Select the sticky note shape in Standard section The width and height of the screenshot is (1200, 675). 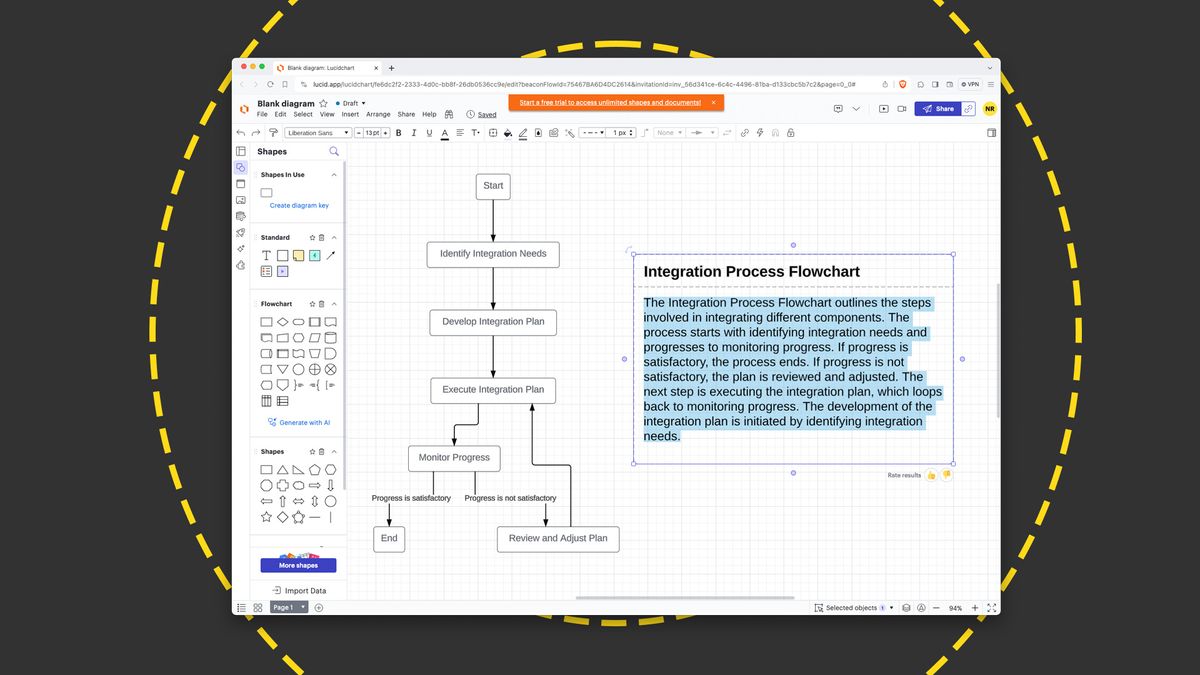298,255
